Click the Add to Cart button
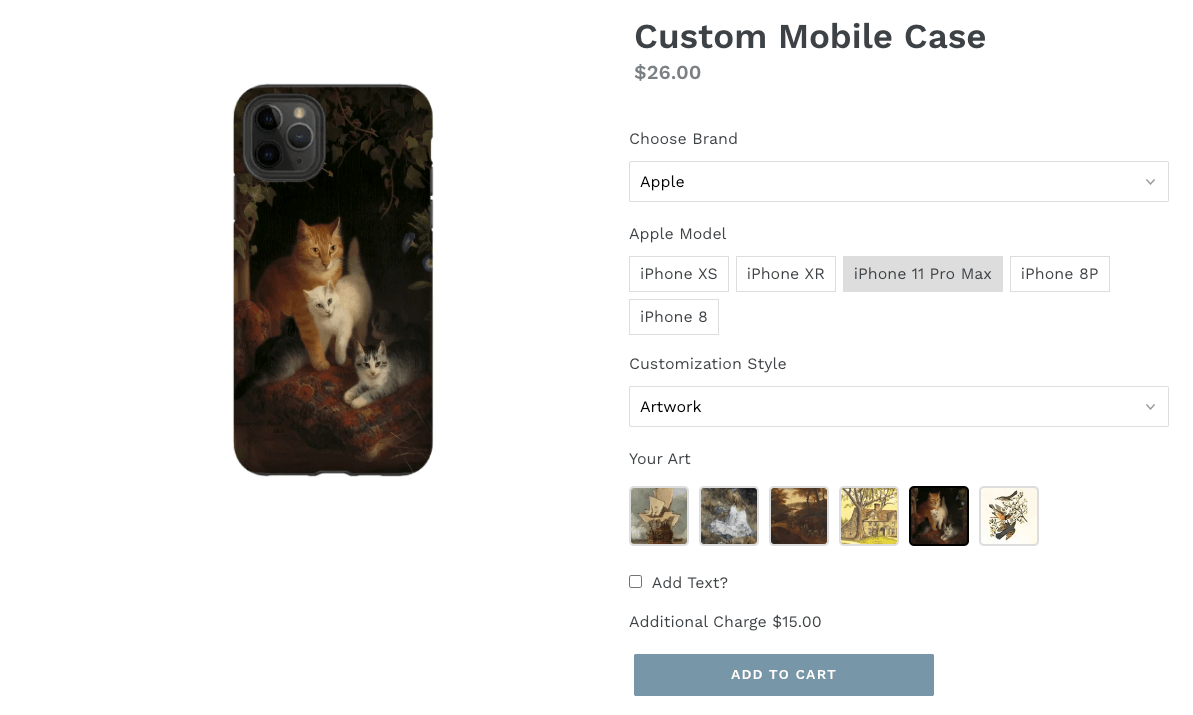 click(x=784, y=675)
